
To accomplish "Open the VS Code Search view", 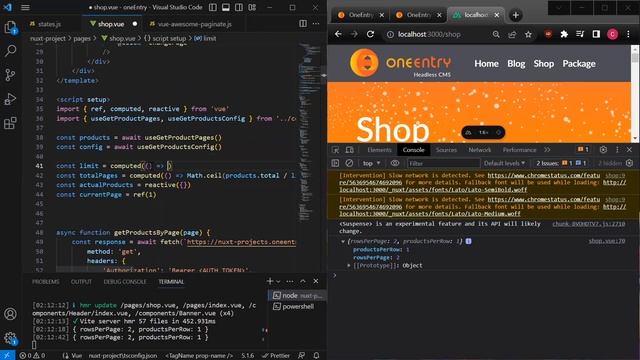I will 10,51.
